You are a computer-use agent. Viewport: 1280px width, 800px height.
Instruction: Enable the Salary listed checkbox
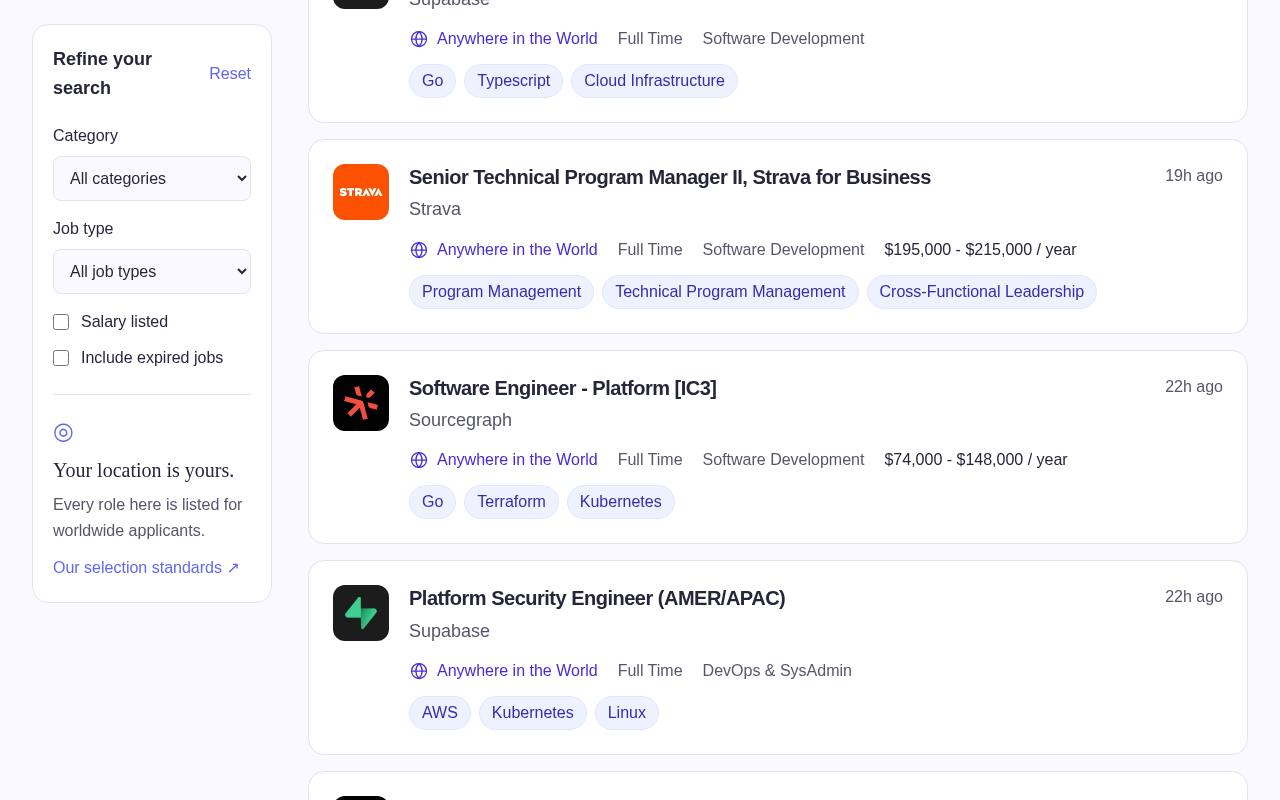pos(61,322)
